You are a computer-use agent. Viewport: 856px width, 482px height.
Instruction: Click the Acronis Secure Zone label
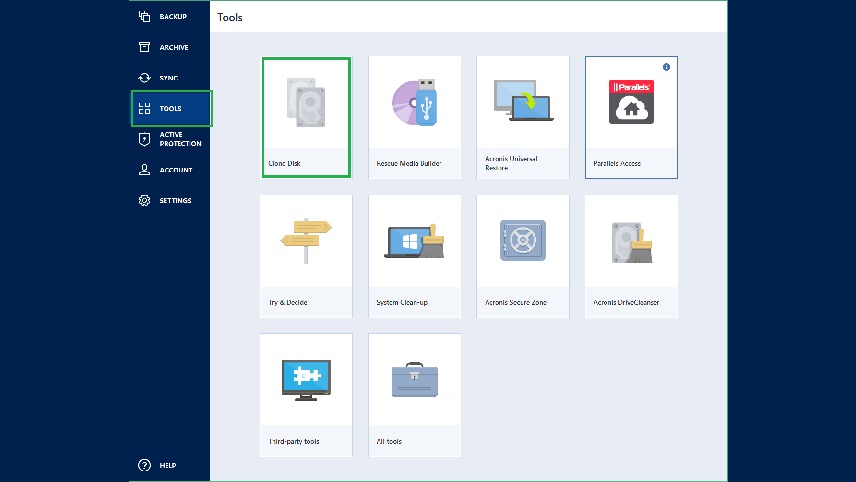coord(516,302)
